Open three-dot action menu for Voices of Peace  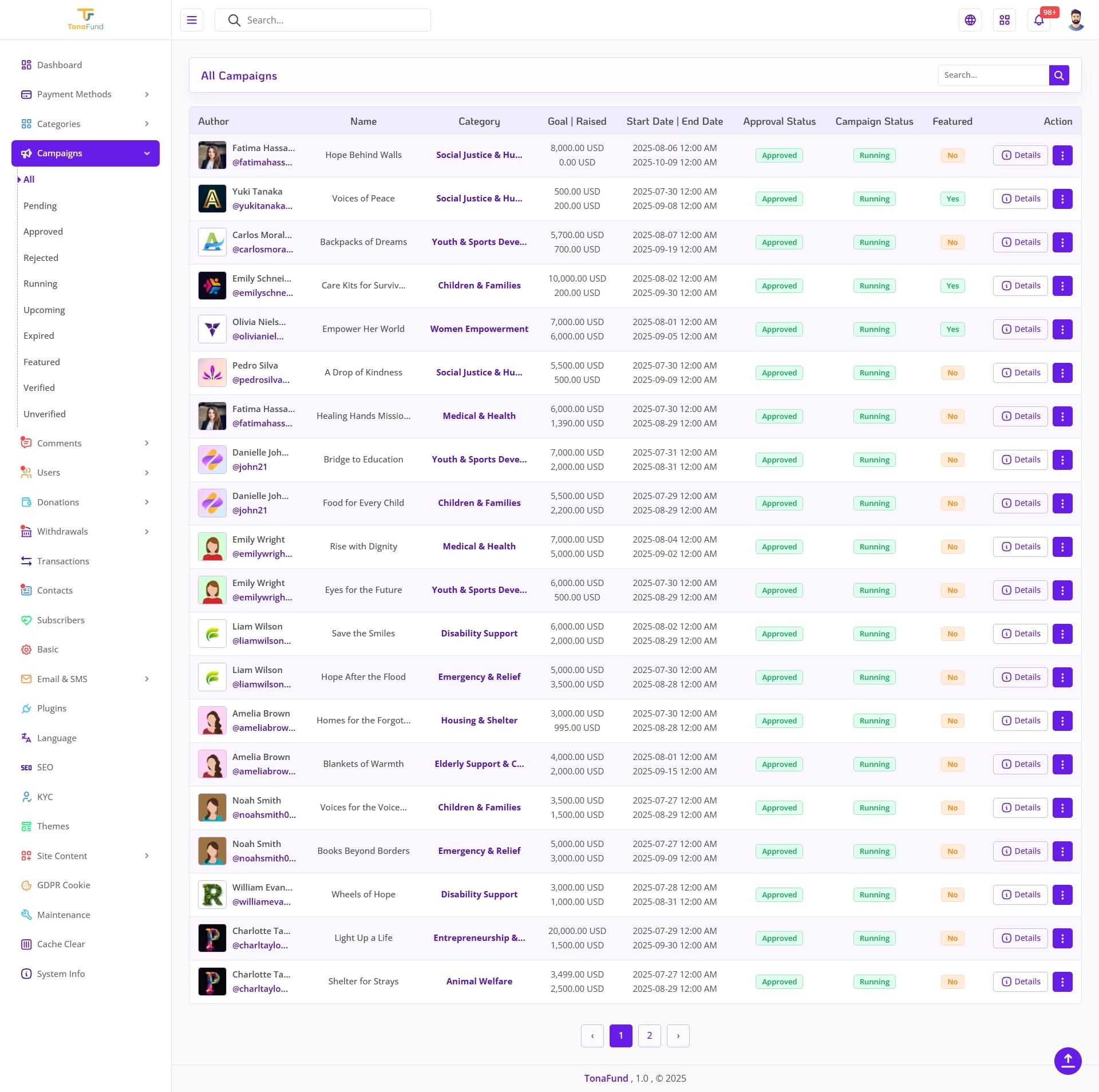(x=1062, y=199)
